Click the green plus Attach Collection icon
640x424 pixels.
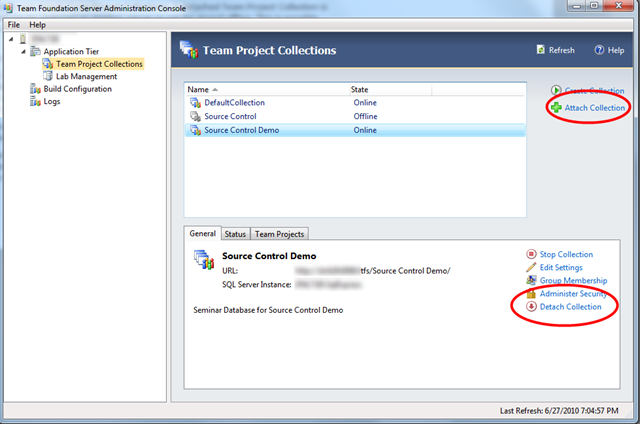[554, 107]
